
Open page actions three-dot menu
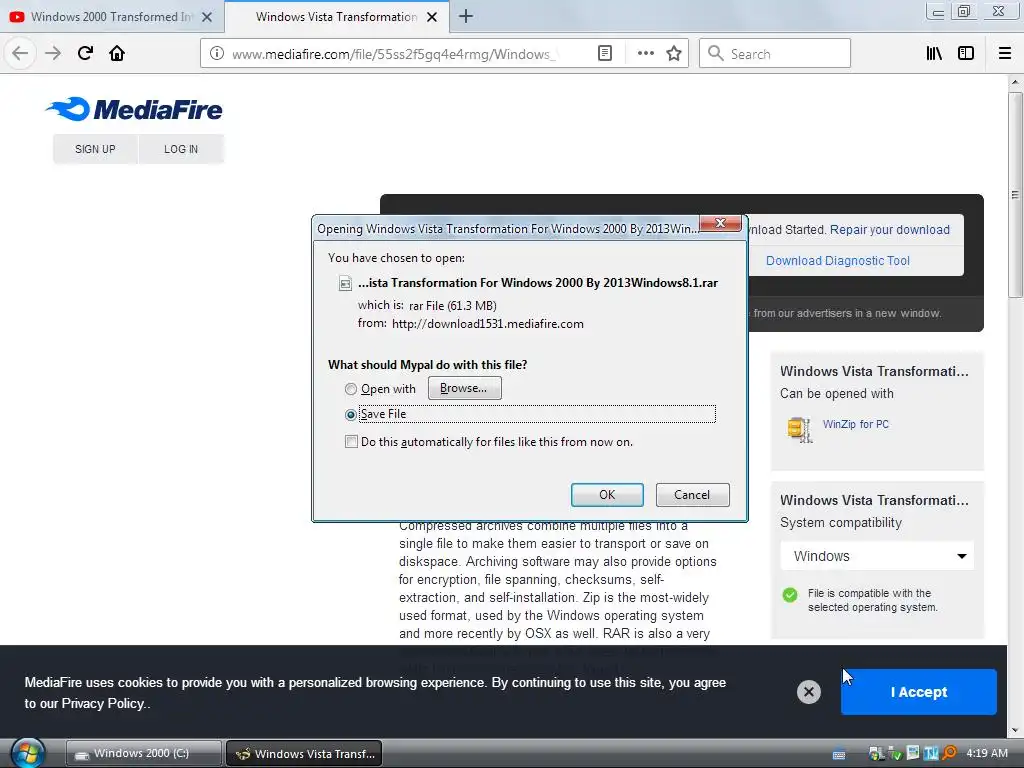point(645,54)
